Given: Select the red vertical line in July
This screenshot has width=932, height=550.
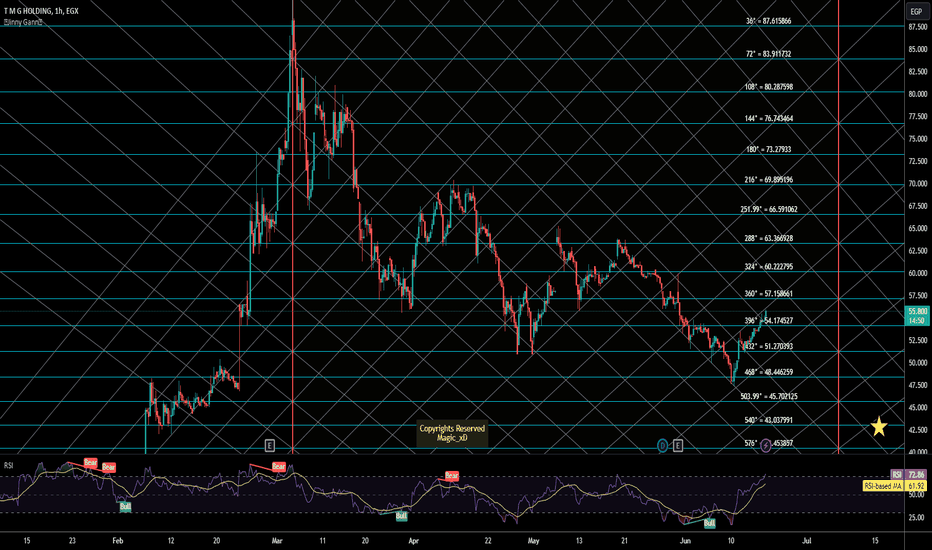Looking at the screenshot, I should pos(839,226).
